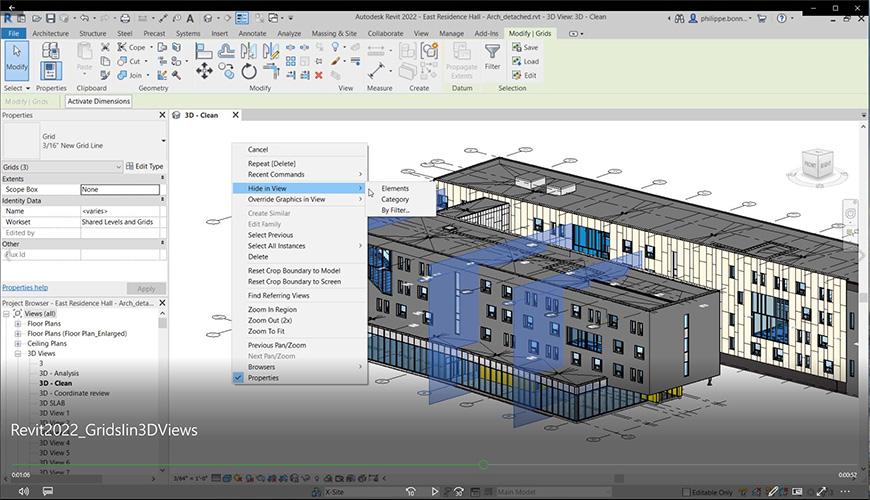Image resolution: width=870 pixels, height=500 pixels.
Task: Click the captions icon in video player
Action: coord(48,491)
